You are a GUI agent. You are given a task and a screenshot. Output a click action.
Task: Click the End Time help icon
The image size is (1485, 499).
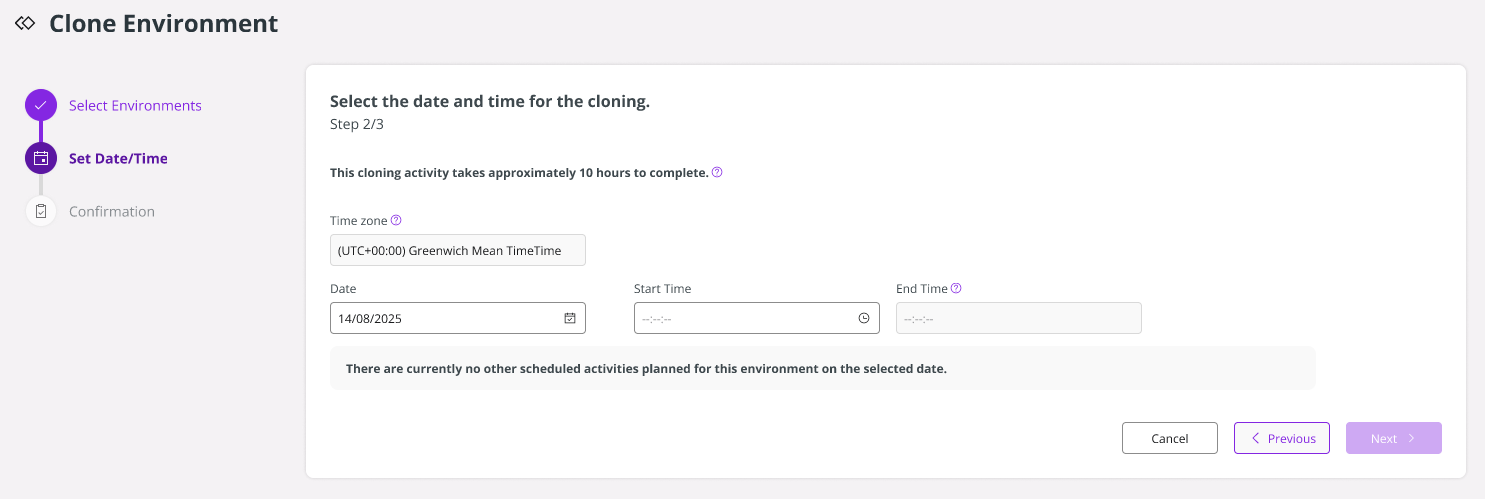coord(956,288)
